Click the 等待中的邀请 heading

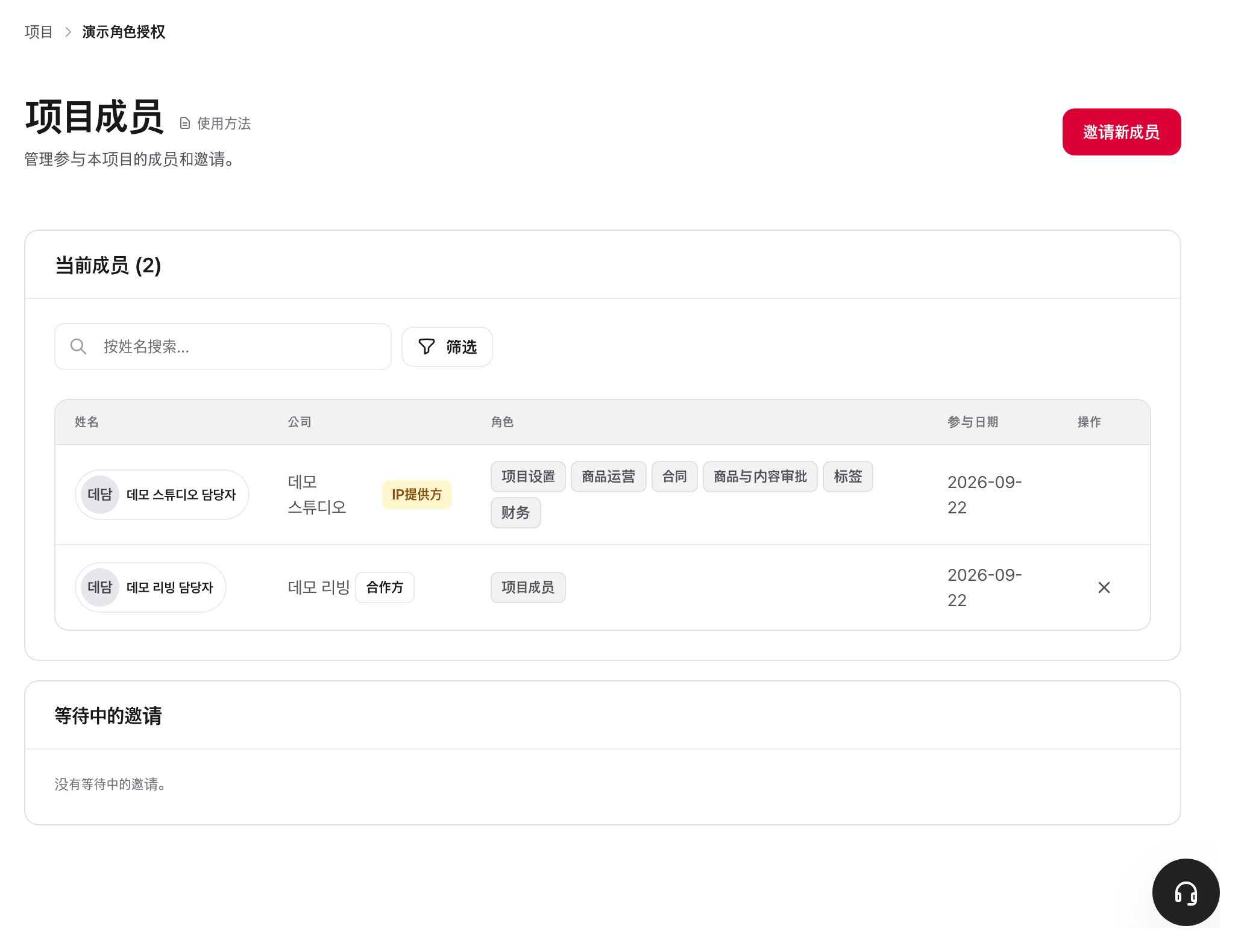coord(108,716)
